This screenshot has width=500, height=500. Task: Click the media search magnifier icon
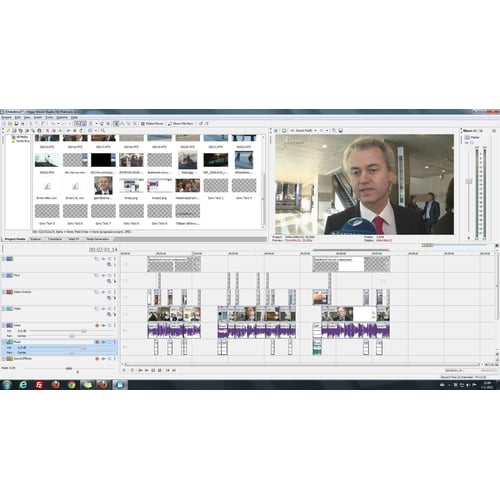point(103,130)
